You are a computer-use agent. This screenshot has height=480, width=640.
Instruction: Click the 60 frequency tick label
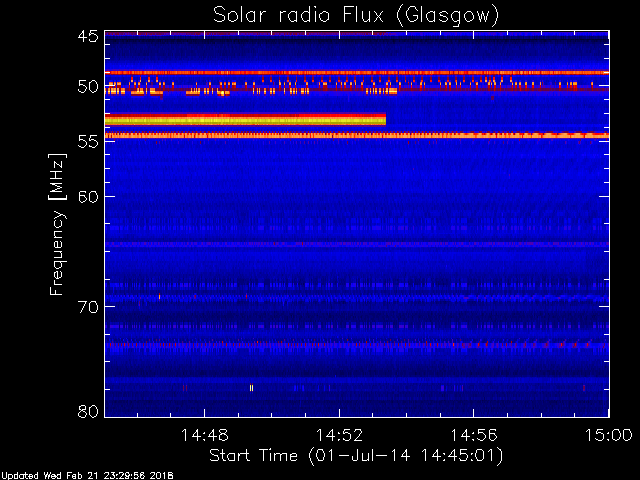coord(88,196)
